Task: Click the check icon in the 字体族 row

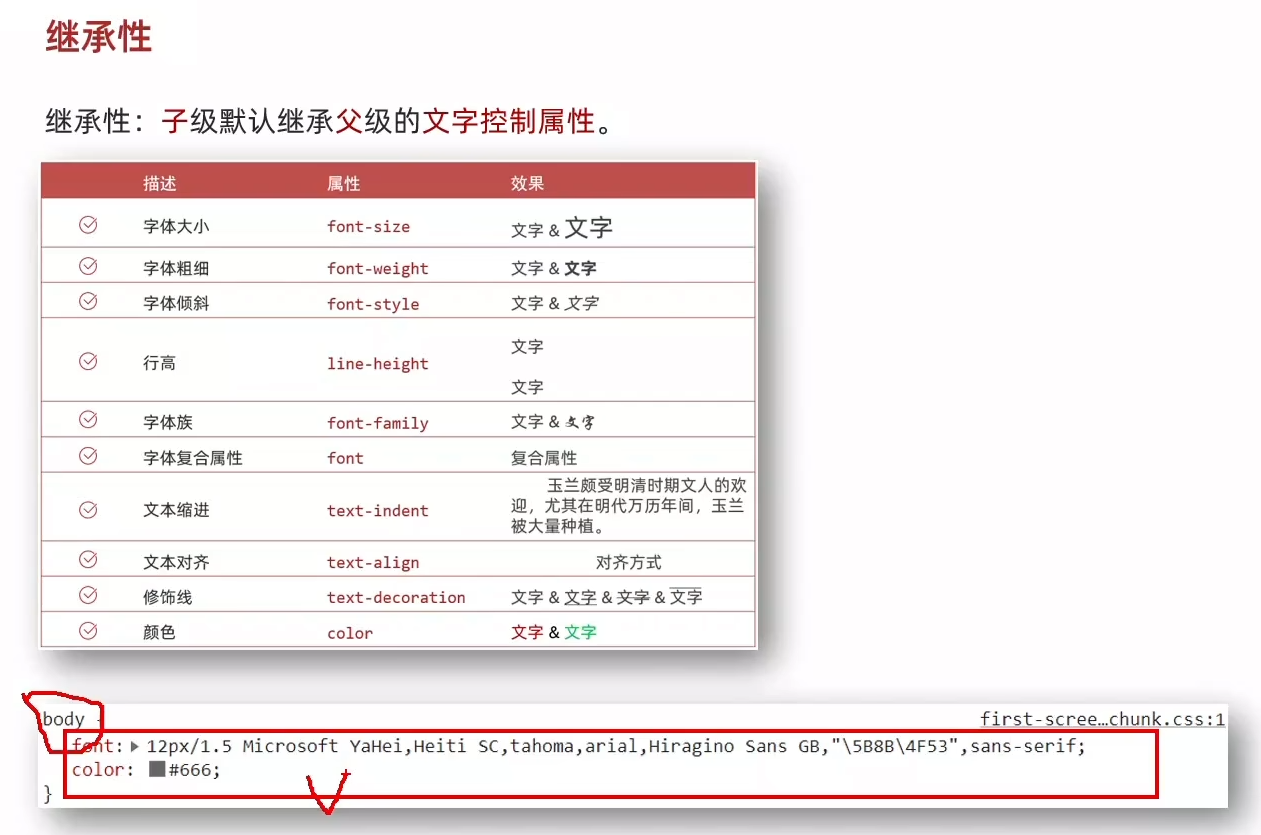Action: [88, 420]
